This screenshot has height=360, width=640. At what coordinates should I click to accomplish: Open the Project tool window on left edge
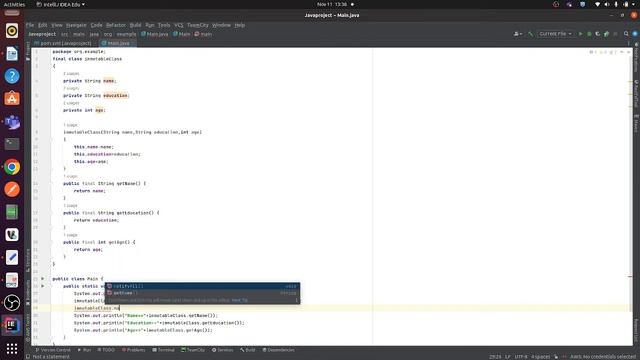click(x=28, y=51)
